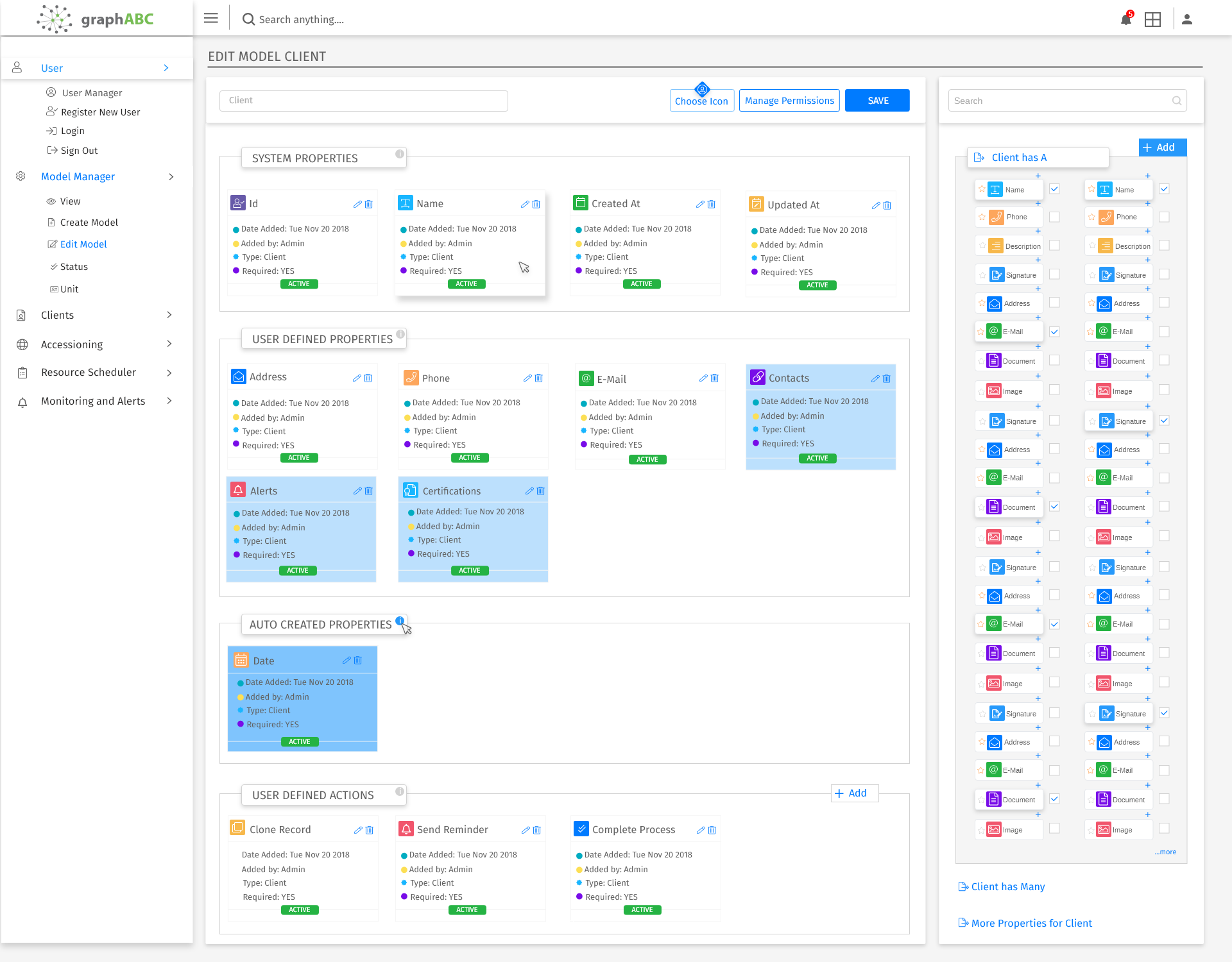Click the ...more link in right panel
Screen dimensions: 1232x962
[1165, 852]
